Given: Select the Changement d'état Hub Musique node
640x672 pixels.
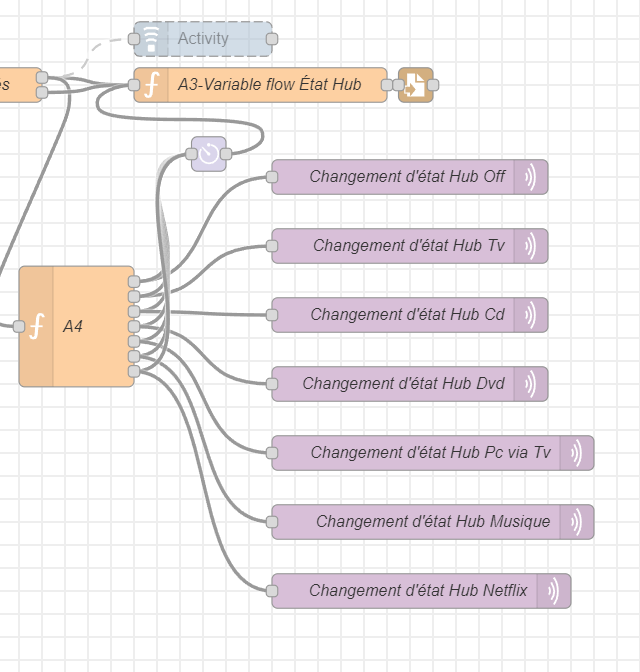Looking at the screenshot, I should point(433,522).
